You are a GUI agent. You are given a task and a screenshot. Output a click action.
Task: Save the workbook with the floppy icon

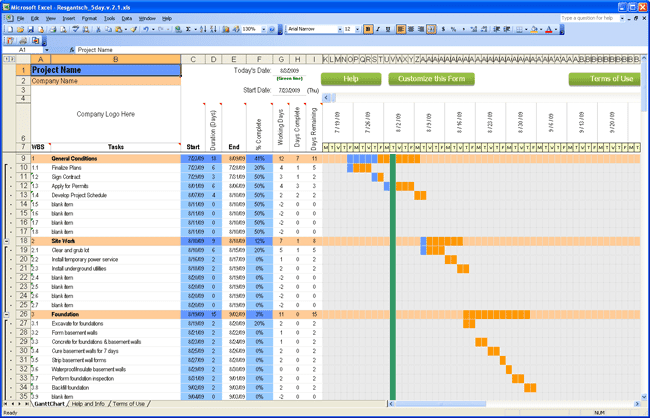tap(30, 29)
